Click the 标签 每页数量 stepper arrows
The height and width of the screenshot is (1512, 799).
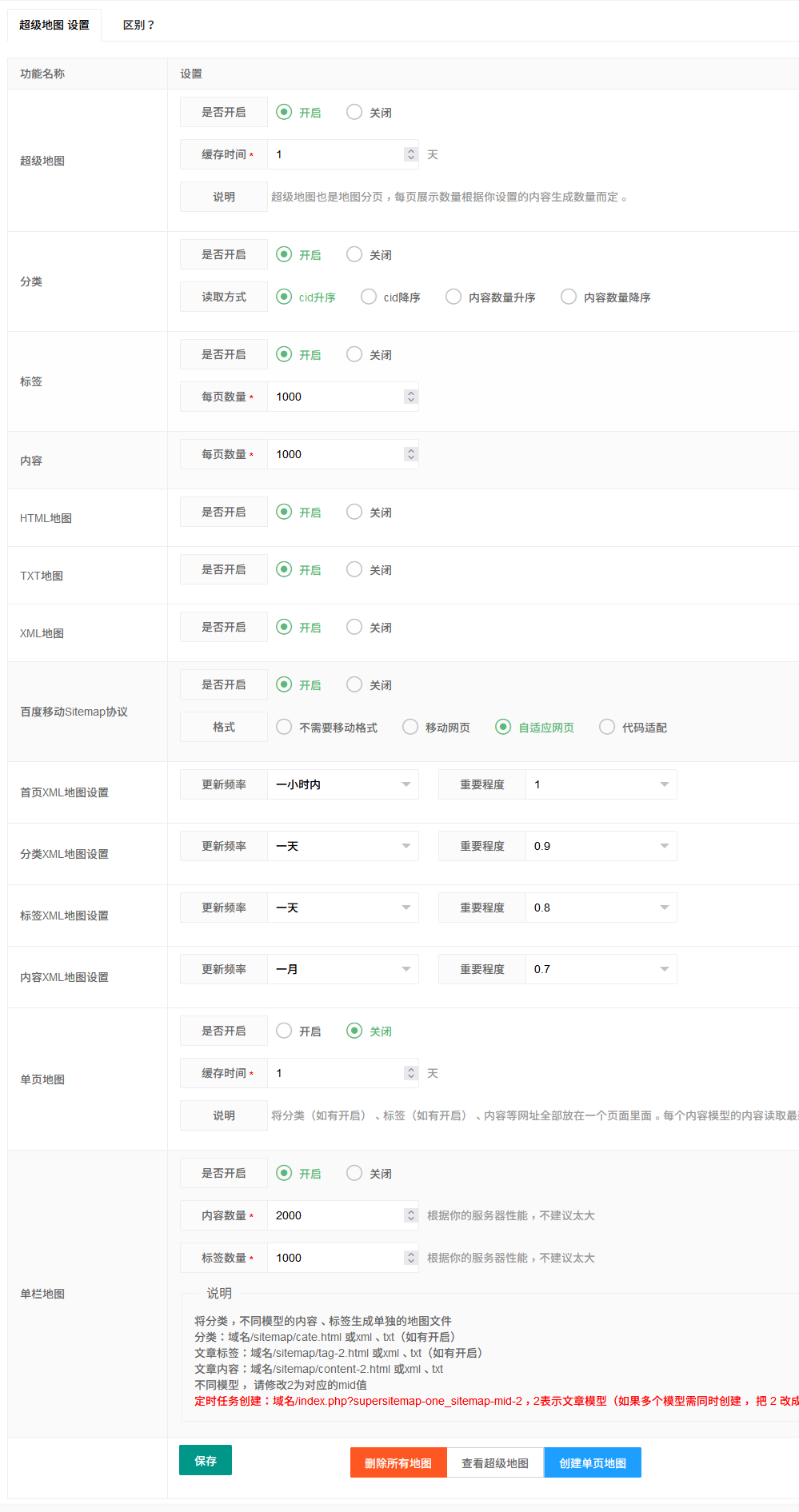tap(411, 397)
